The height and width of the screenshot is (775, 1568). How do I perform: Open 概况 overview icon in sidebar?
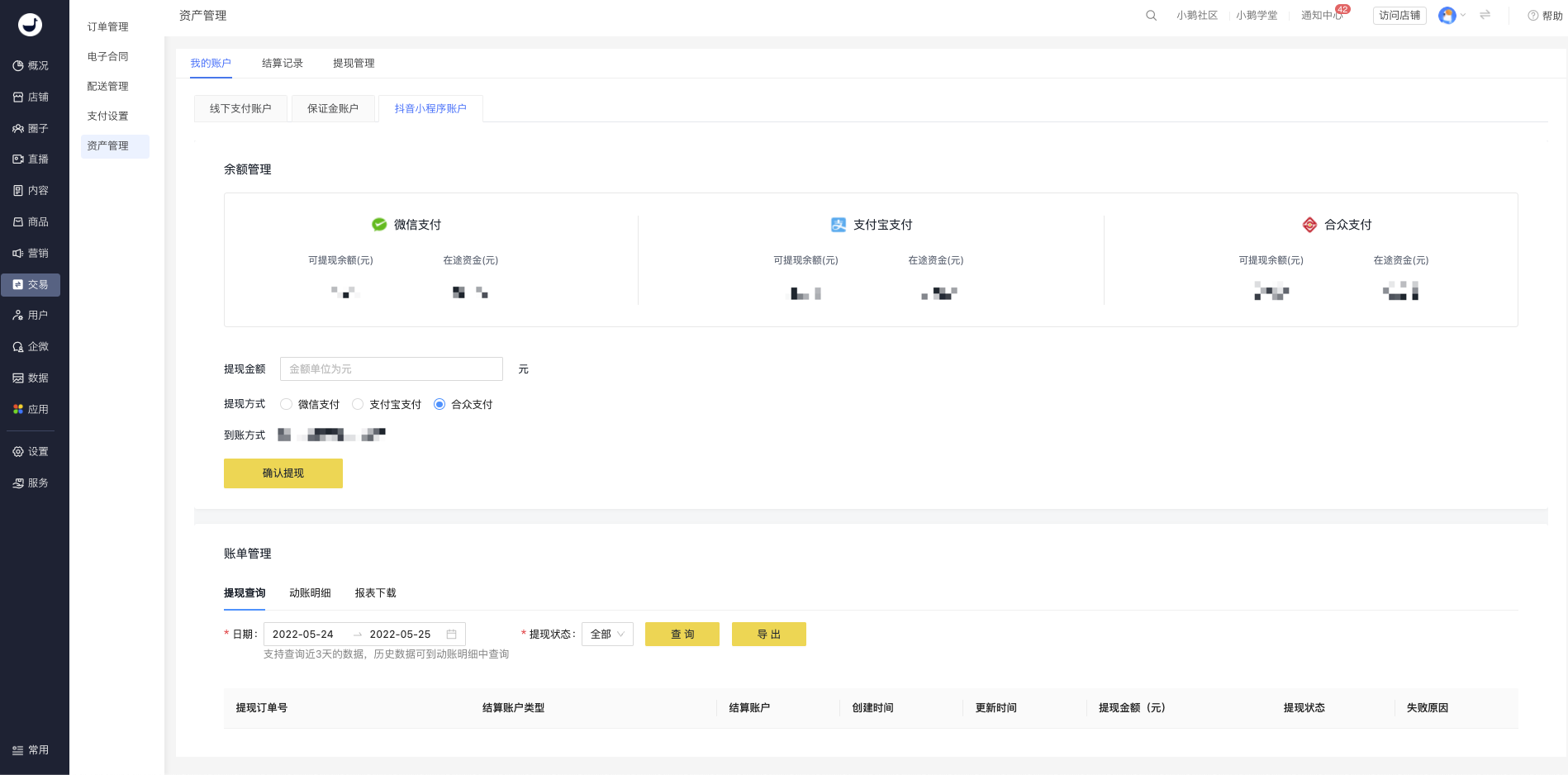click(x=18, y=65)
